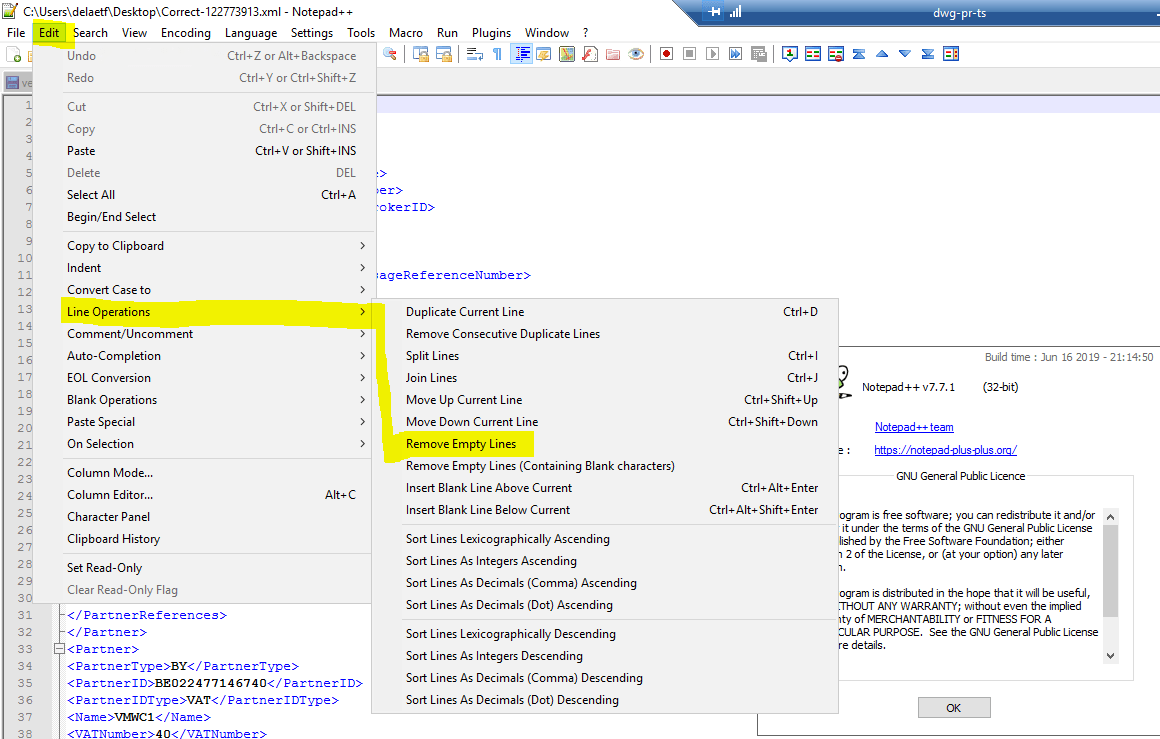1160x739 pixels.
Task: Go to next difference down arrow
Action: [x=905, y=54]
